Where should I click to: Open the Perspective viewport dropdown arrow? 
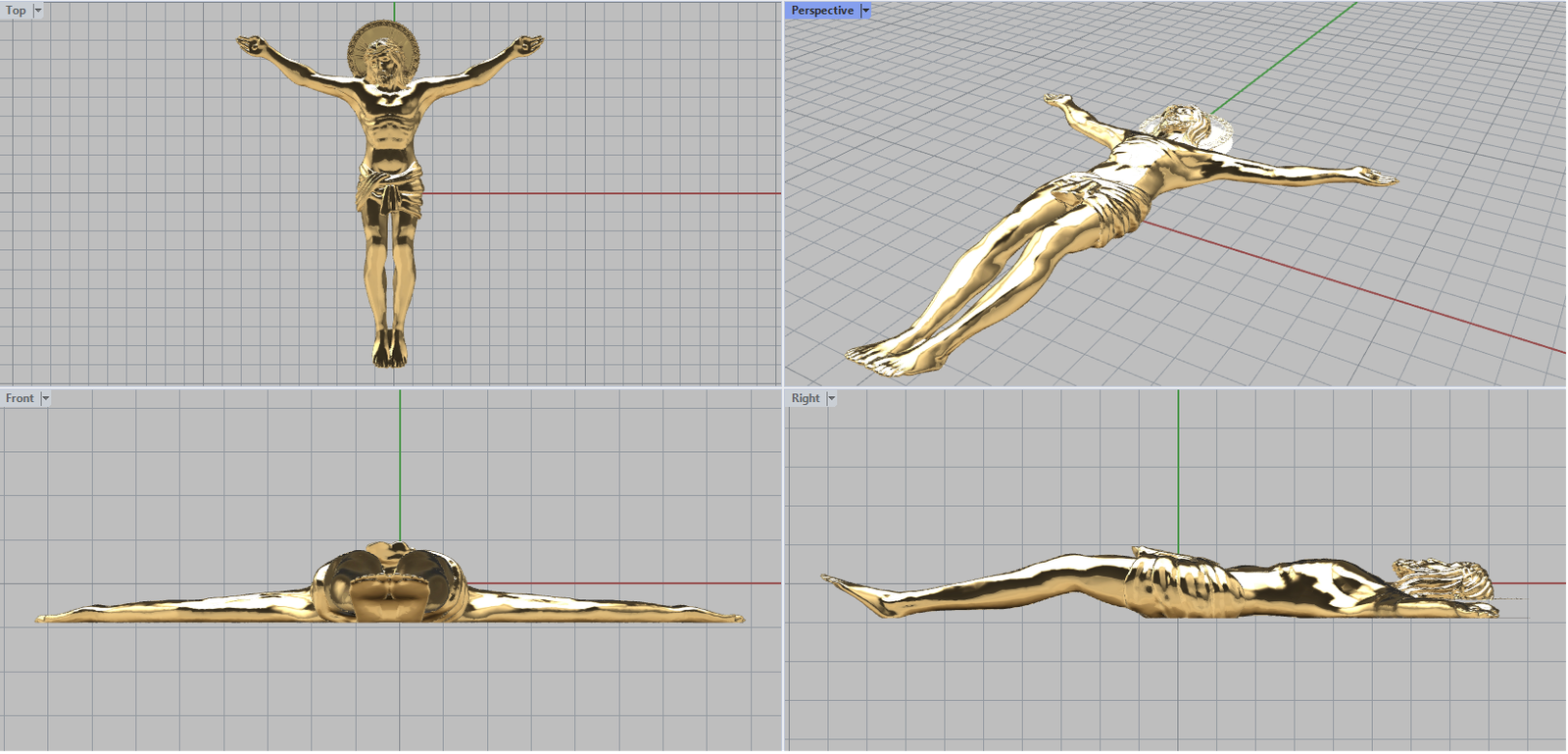pos(865,10)
